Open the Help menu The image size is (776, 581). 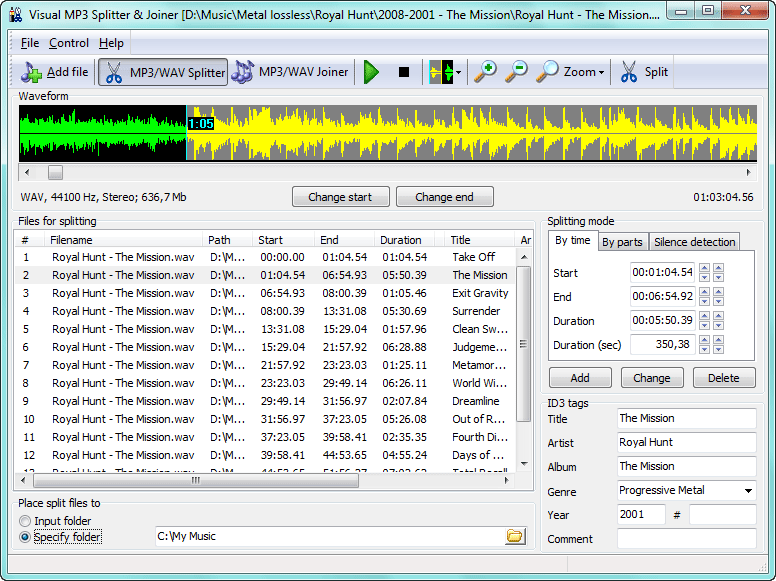coord(111,43)
